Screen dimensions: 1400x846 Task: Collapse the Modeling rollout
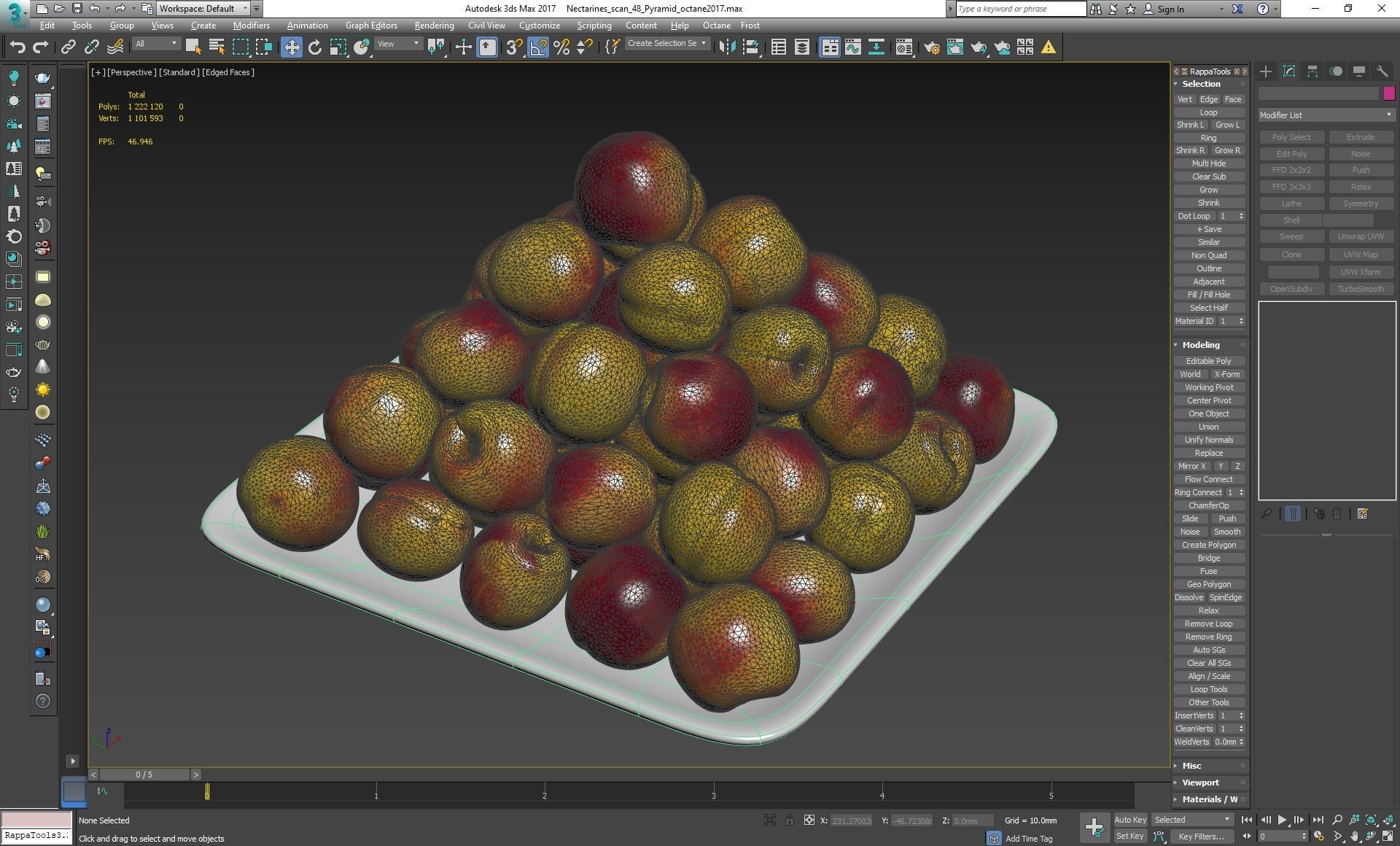tap(1200, 345)
